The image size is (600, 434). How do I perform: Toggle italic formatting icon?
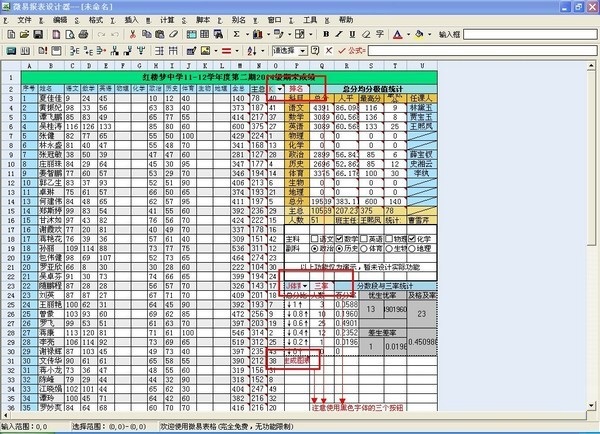(x=339, y=34)
